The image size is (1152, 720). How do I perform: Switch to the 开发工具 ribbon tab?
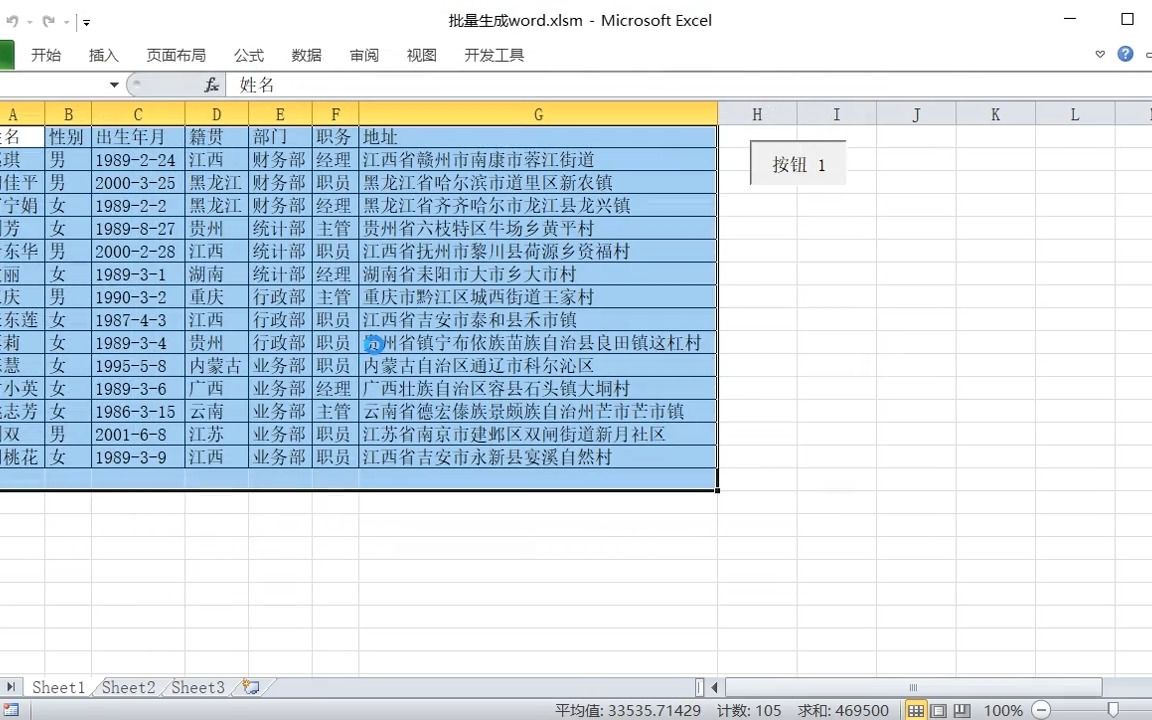pos(494,55)
